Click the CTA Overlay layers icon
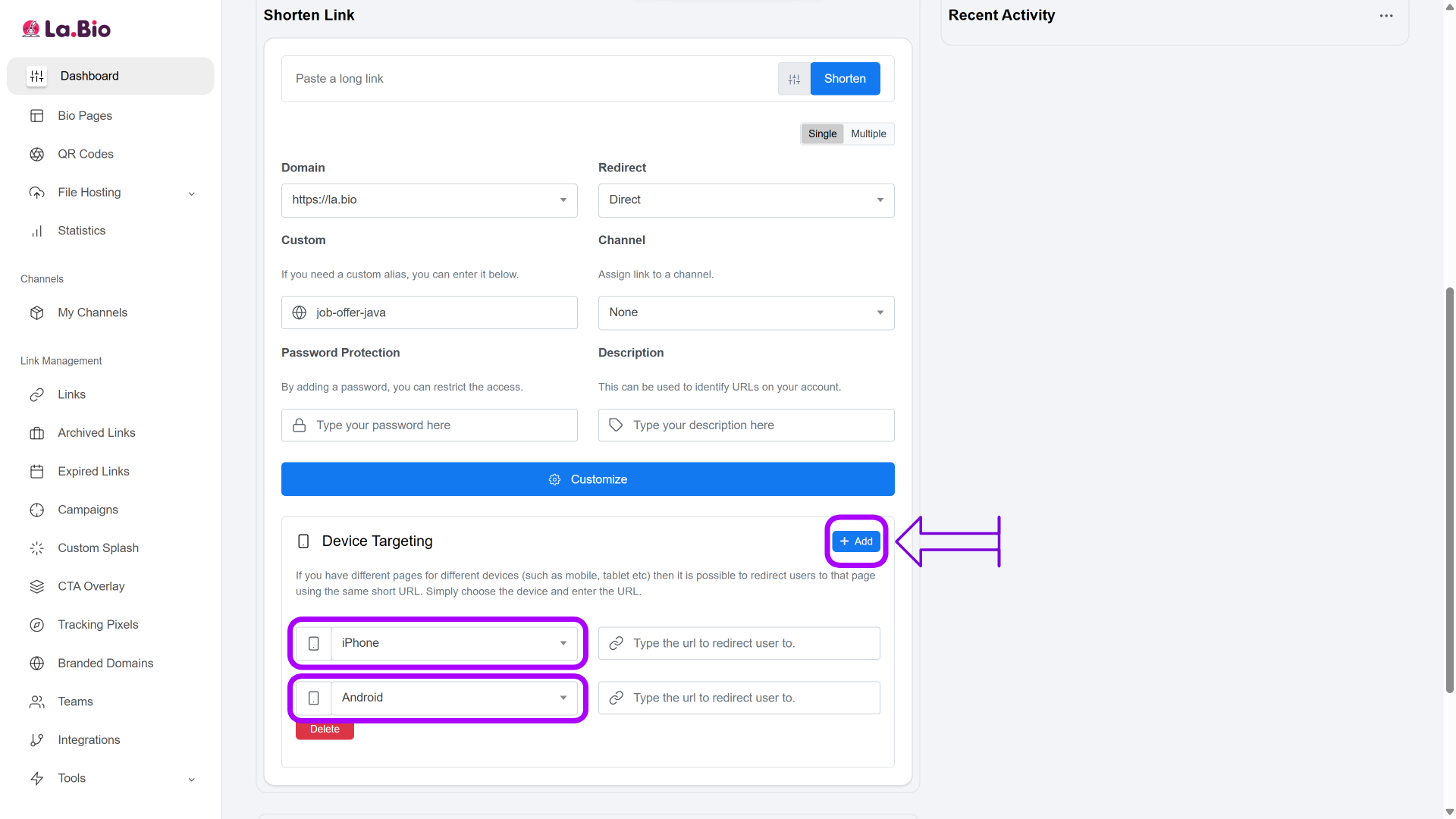This screenshot has height=819, width=1456. tap(36, 586)
